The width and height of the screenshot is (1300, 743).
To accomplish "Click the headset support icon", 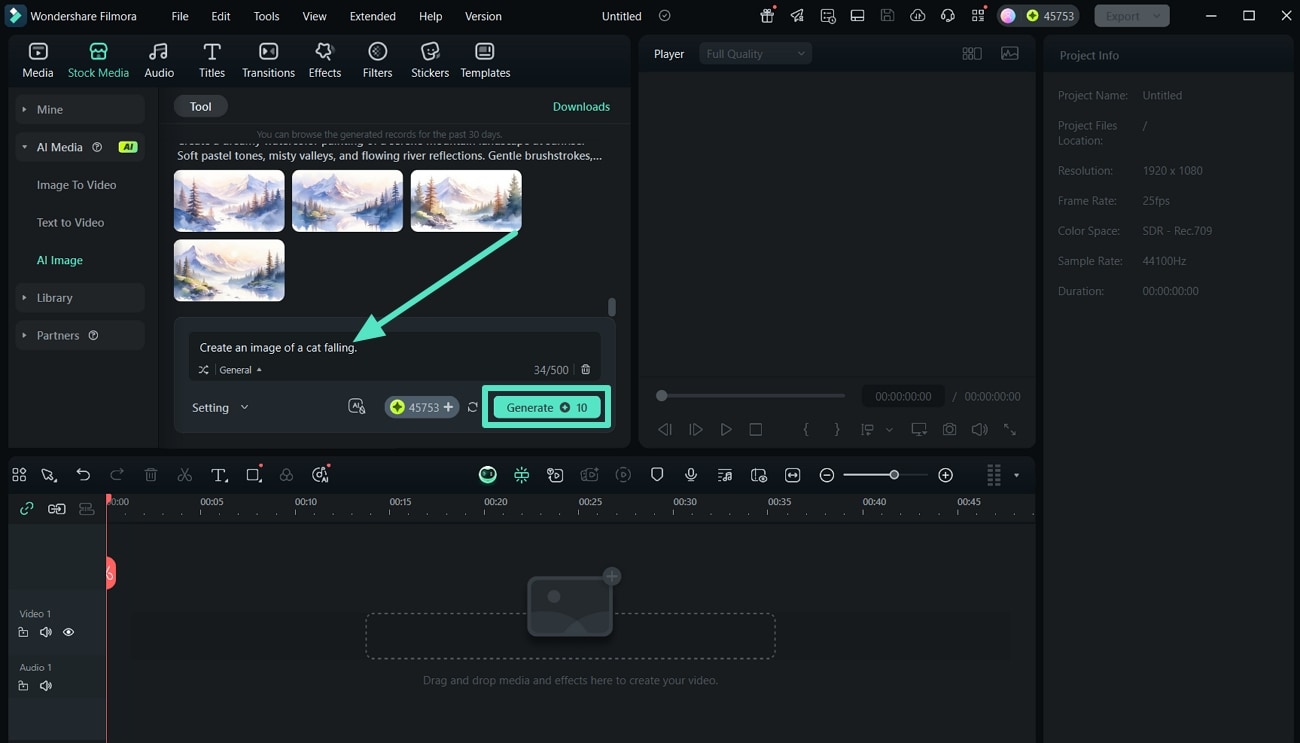I will (948, 16).
